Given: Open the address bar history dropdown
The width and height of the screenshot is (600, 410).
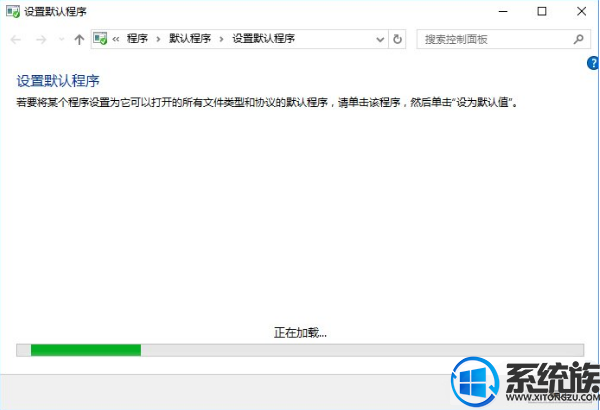Looking at the screenshot, I should point(380,39).
